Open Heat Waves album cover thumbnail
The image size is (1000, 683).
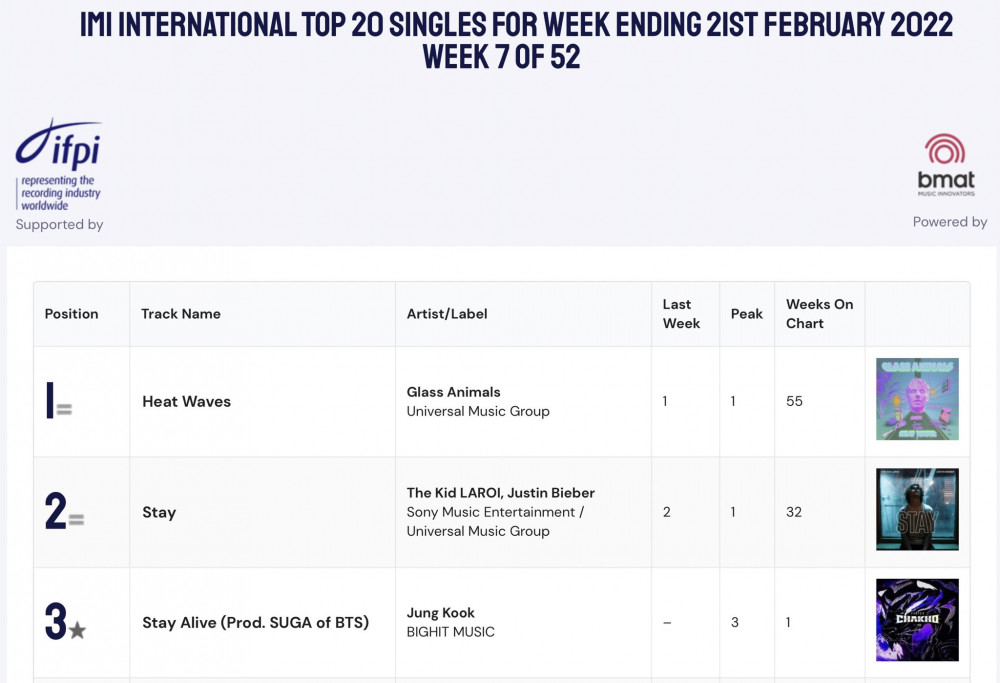pyautogui.click(x=917, y=399)
